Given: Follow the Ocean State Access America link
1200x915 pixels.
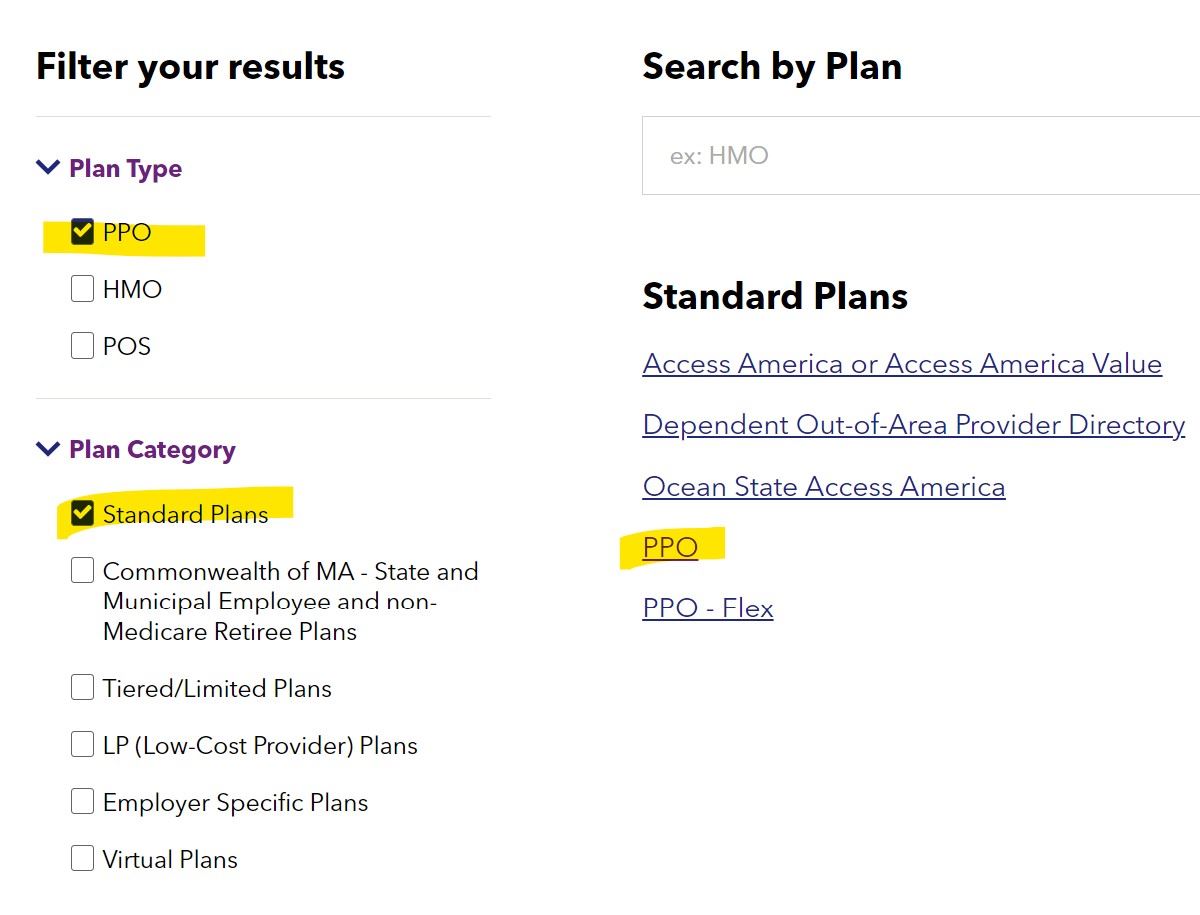Looking at the screenshot, I should pyautogui.click(x=823, y=487).
